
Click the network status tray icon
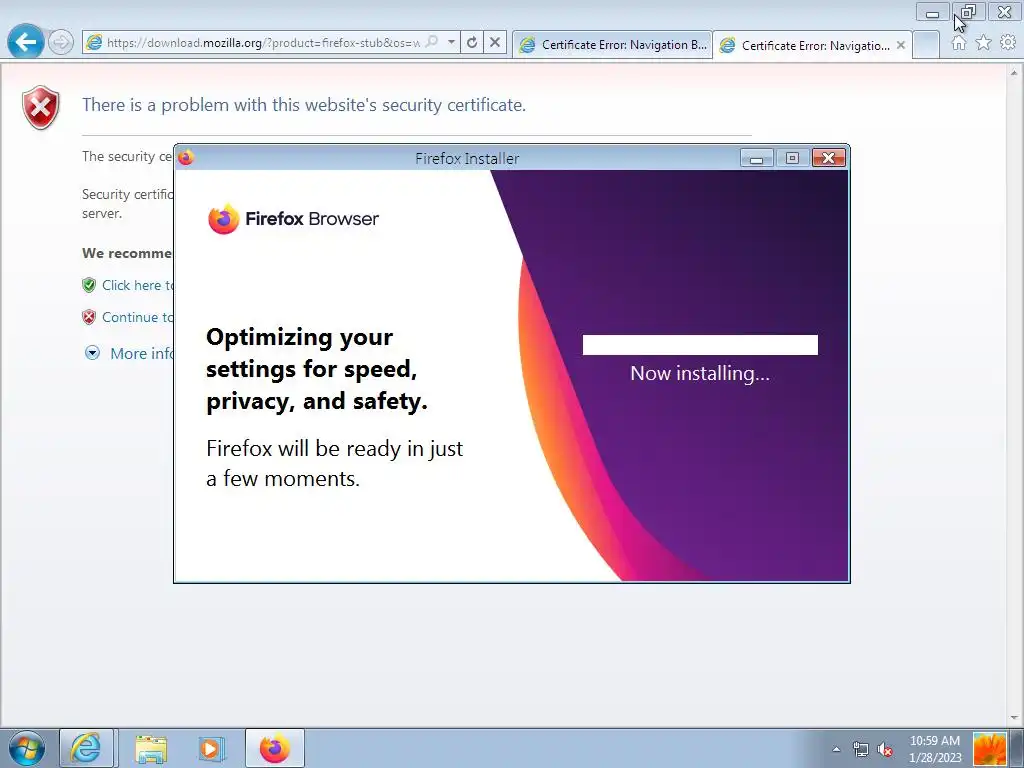click(860, 749)
